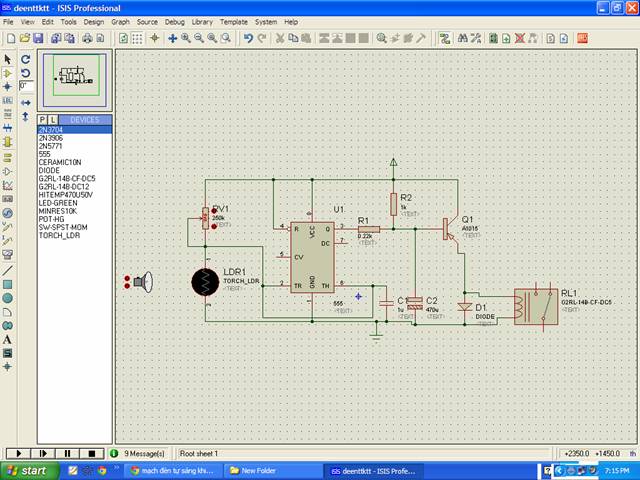Screen dimensions: 640x480
Task: Click the X-Mirror horizontal flip icon
Action: point(26,102)
